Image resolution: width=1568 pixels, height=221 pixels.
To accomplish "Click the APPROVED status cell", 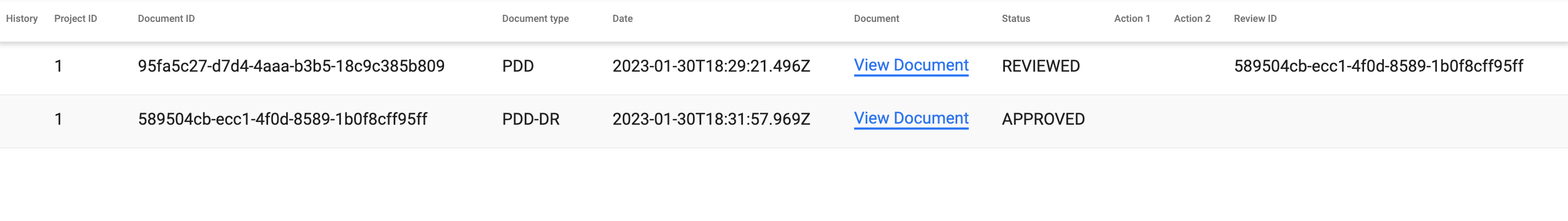I will click(x=1043, y=119).
